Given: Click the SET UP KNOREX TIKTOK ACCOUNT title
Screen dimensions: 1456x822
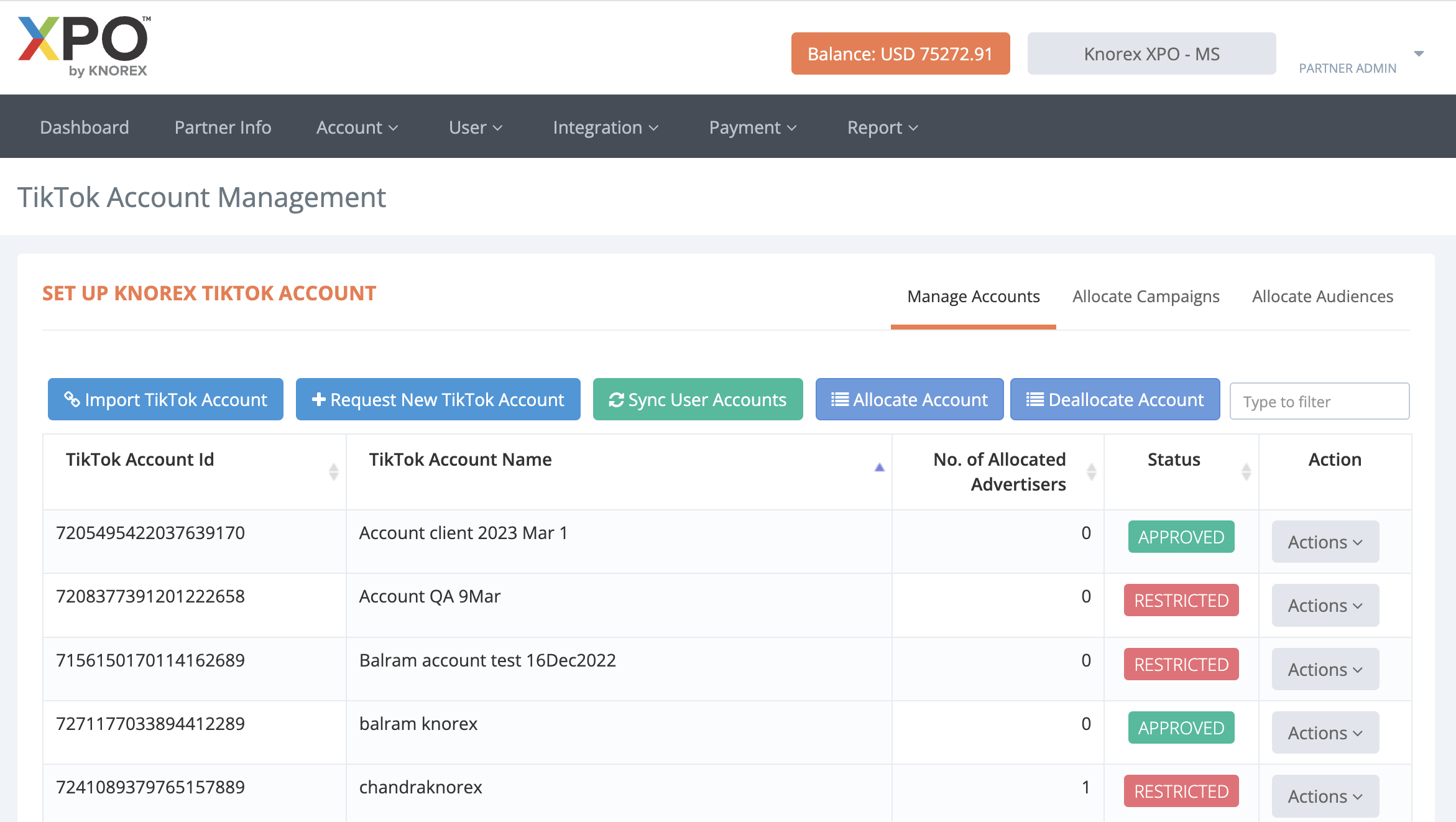Looking at the screenshot, I should [x=209, y=293].
